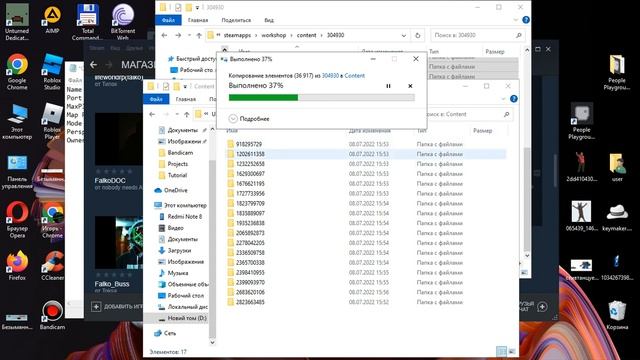Open Redmi Note 8 device in navigation pane

pyautogui.click(x=184, y=217)
